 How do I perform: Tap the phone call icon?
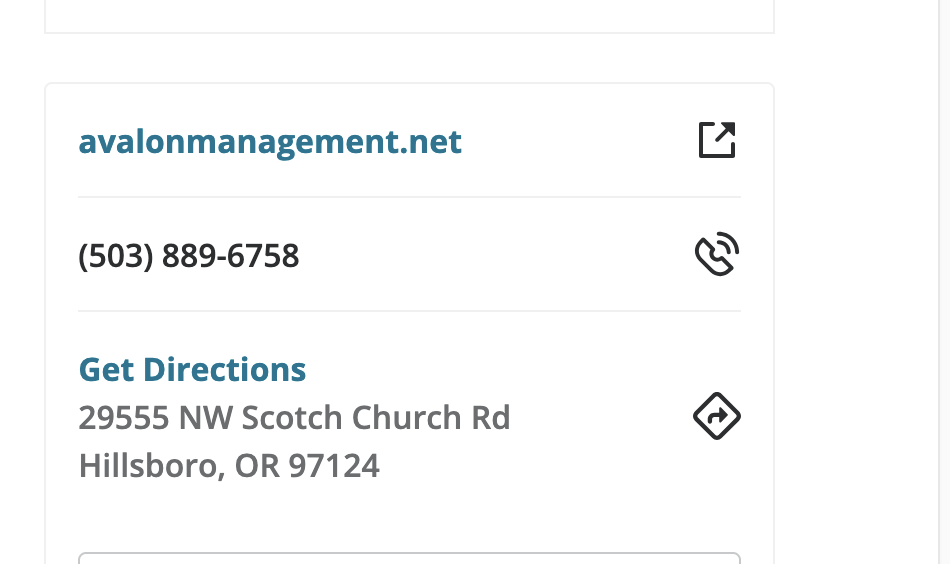(x=717, y=255)
